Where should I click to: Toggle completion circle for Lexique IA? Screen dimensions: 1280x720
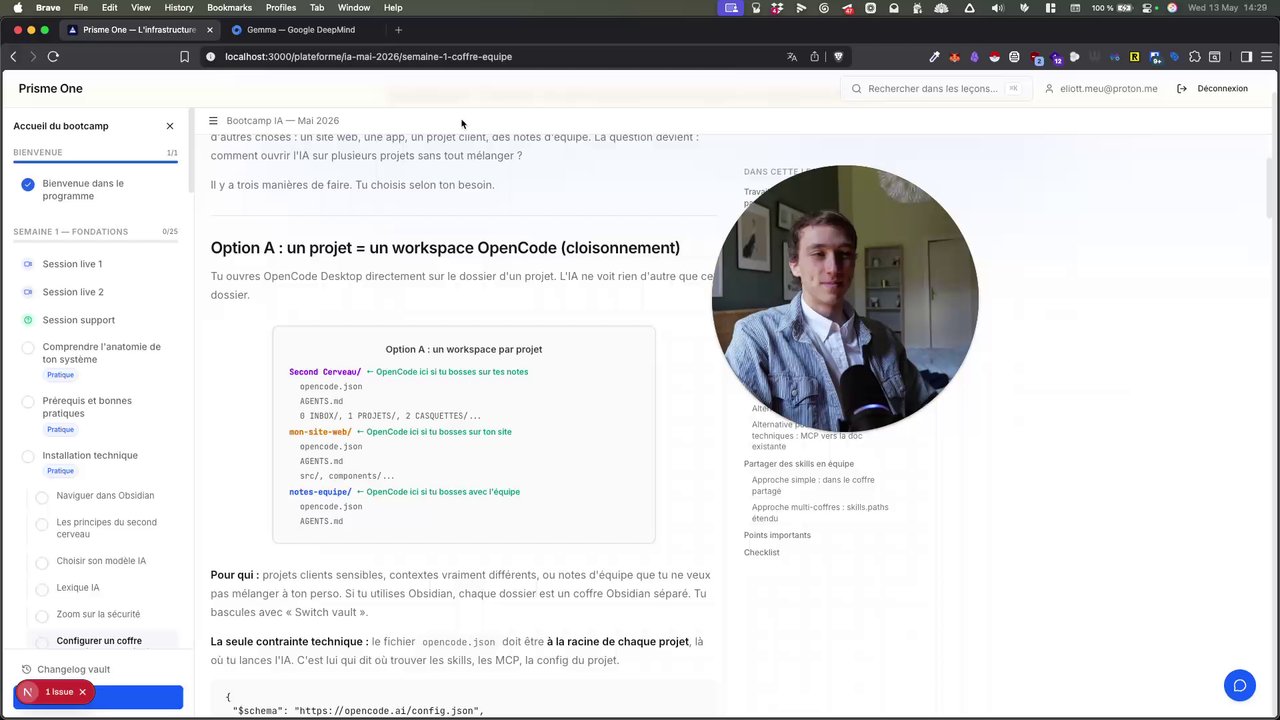pyautogui.click(x=42, y=589)
